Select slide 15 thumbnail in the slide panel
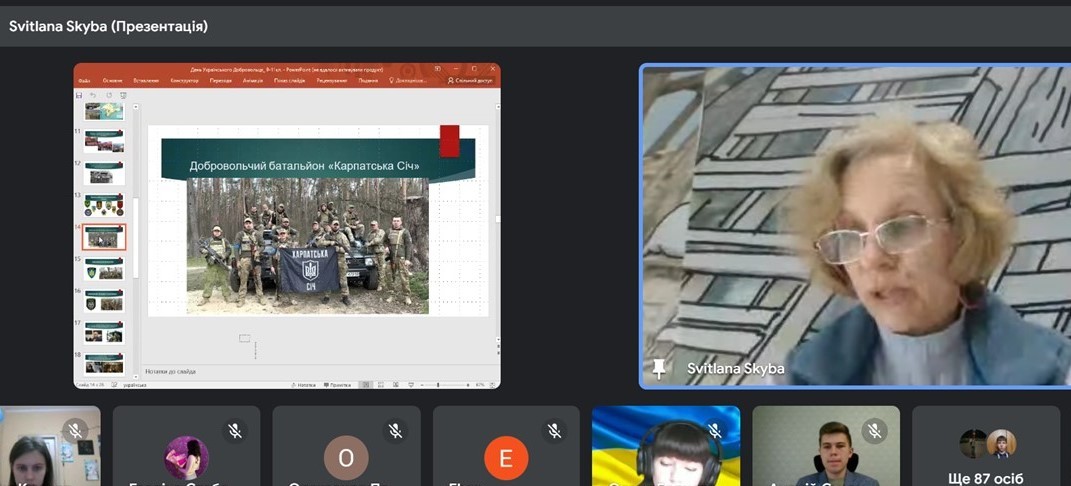 click(x=104, y=270)
